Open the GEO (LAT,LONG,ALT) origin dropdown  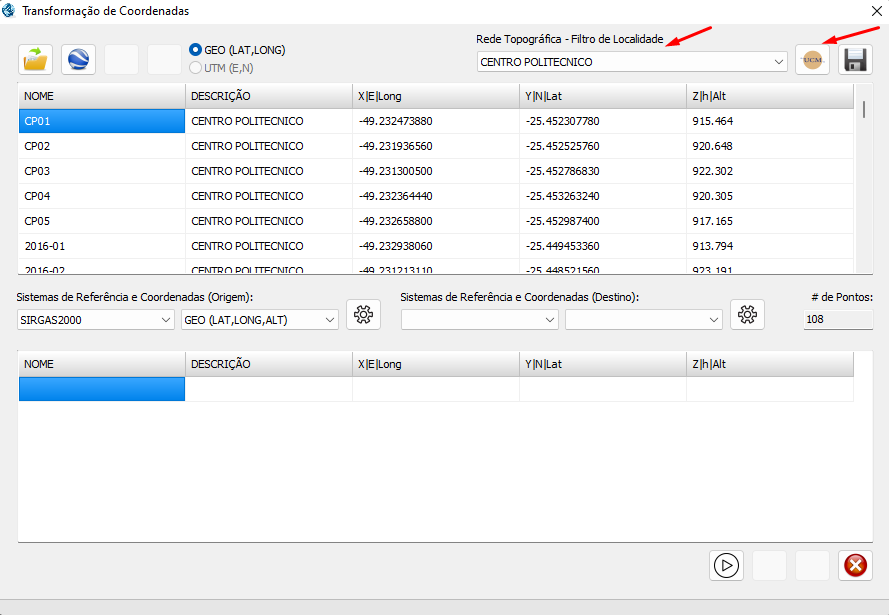pyautogui.click(x=260, y=320)
